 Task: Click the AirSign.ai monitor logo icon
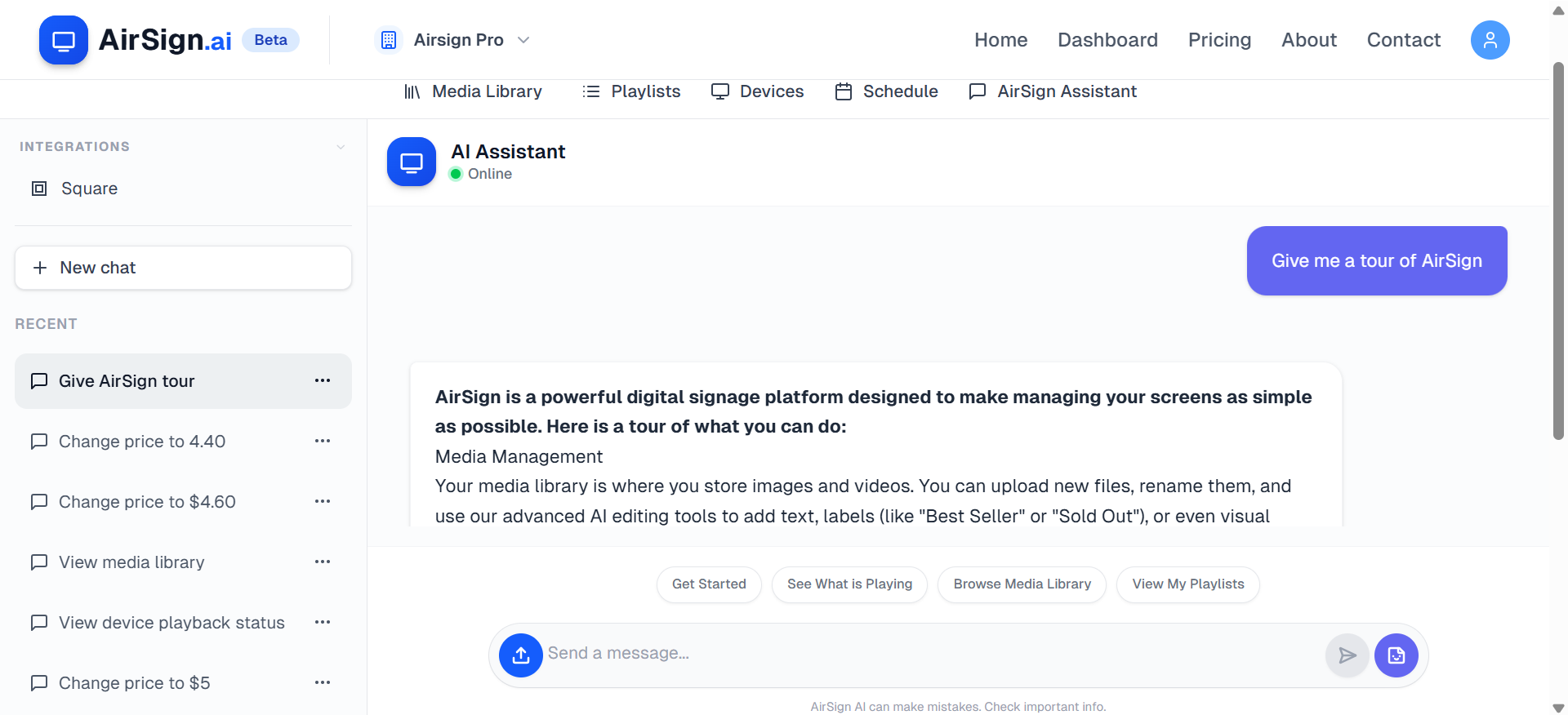64,40
